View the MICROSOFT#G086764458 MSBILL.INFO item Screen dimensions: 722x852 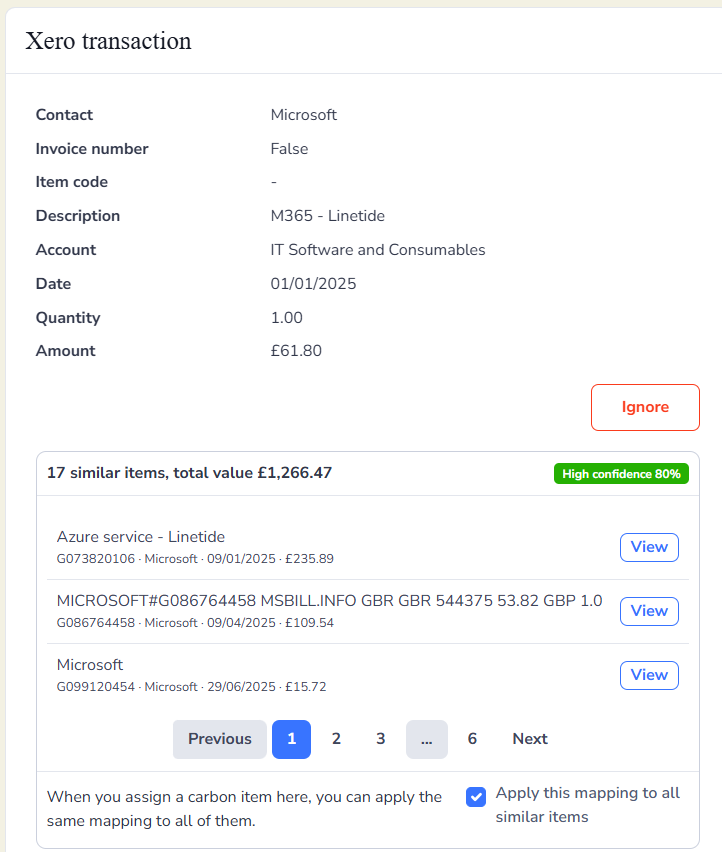click(x=649, y=611)
